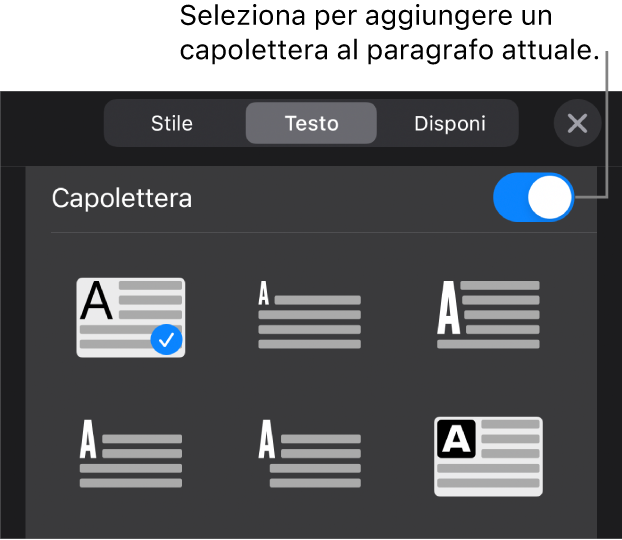Choose the hanging margin A drop cap style
The width and height of the screenshot is (622, 540).
pos(310,455)
